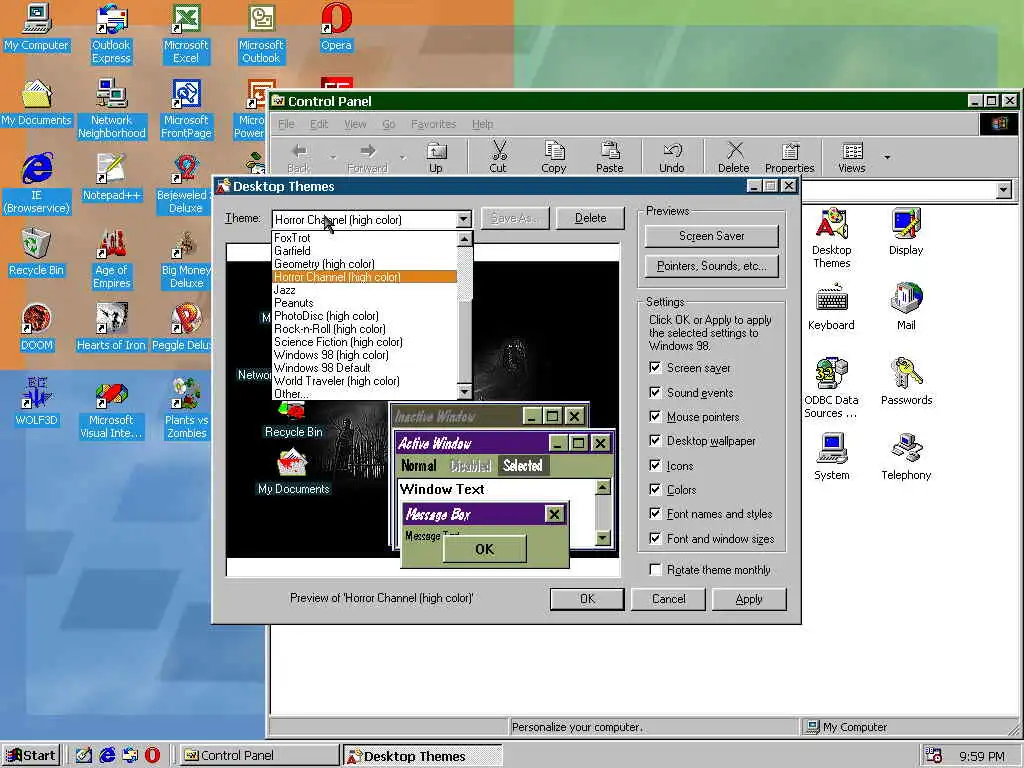Image resolution: width=1024 pixels, height=768 pixels.
Task: Select the Microsoft Outlook desktop icon
Action: click(261, 33)
